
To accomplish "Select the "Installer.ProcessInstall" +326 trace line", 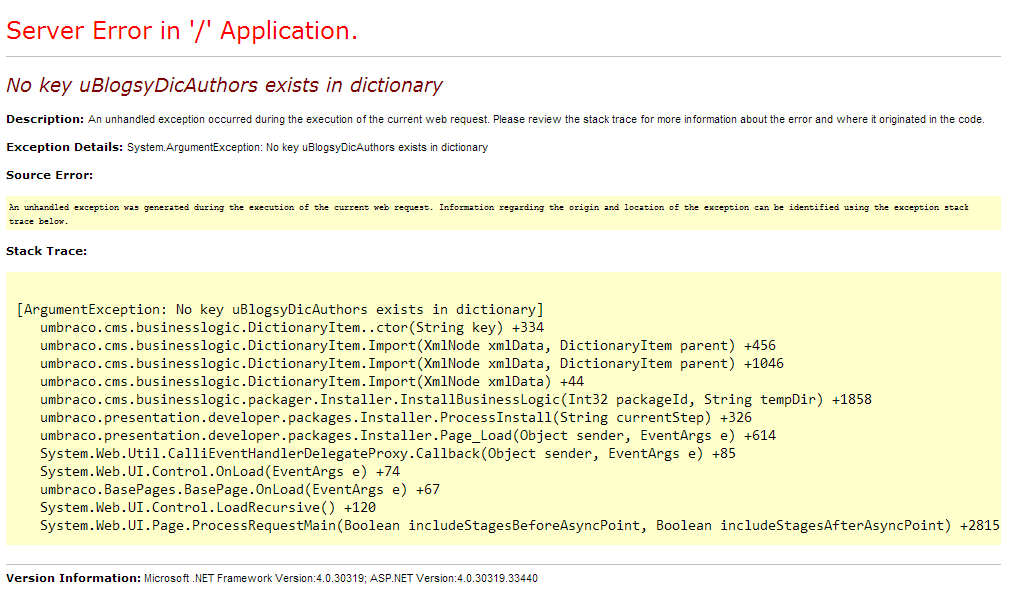I will (396, 418).
